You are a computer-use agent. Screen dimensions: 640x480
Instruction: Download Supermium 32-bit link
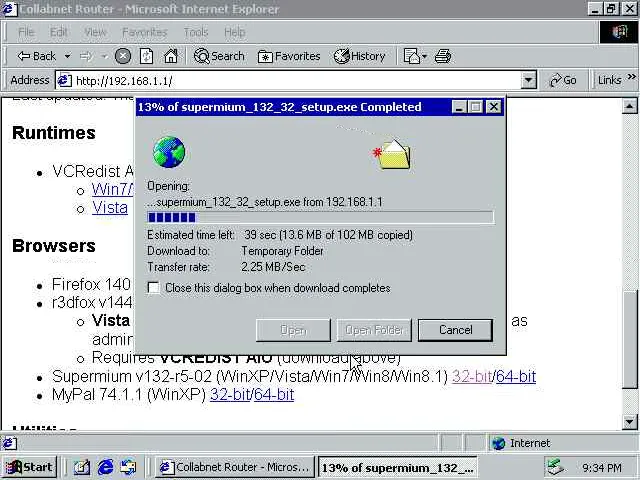(x=472, y=376)
